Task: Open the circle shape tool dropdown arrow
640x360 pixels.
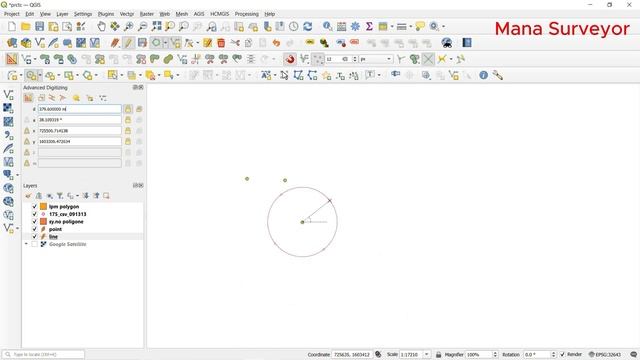Action: [165, 43]
